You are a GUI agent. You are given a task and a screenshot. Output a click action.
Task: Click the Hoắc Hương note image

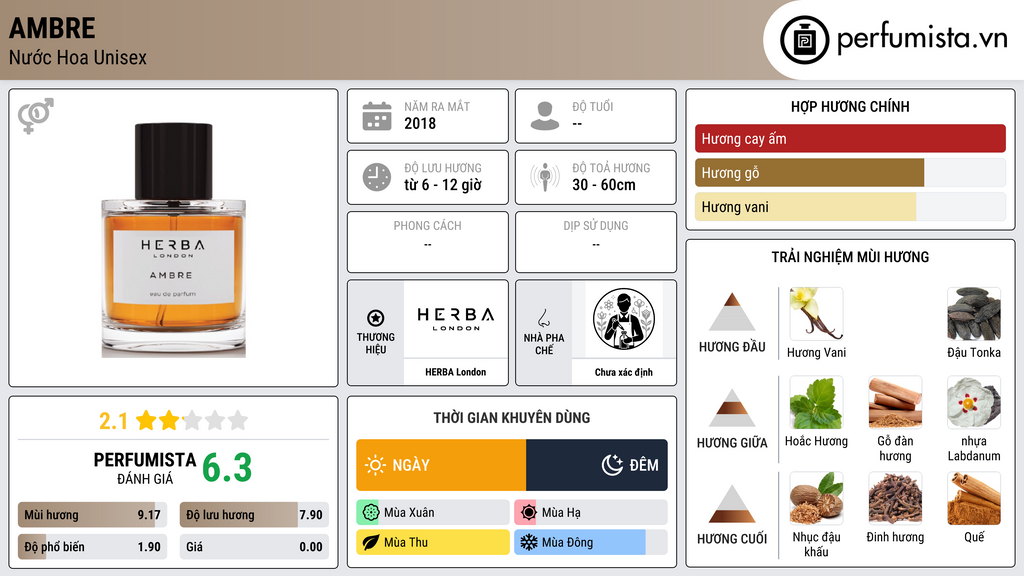pyautogui.click(x=816, y=402)
